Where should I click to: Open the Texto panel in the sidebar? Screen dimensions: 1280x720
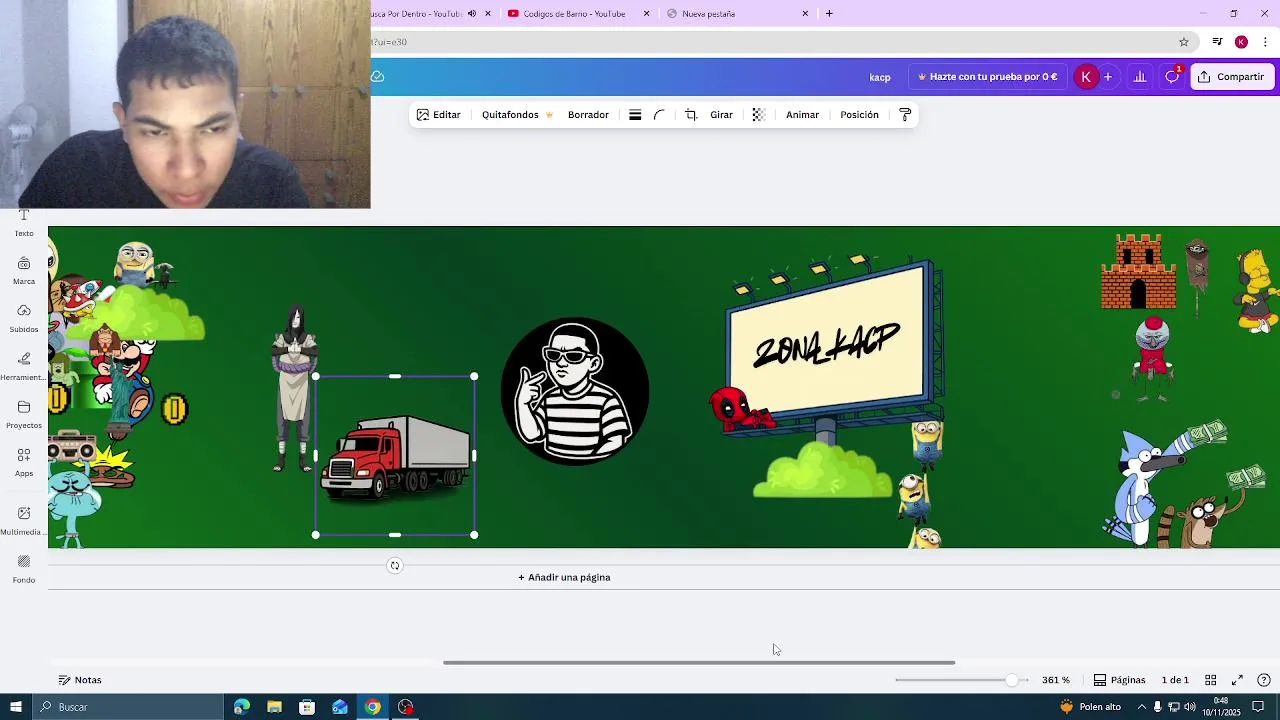tap(24, 224)
